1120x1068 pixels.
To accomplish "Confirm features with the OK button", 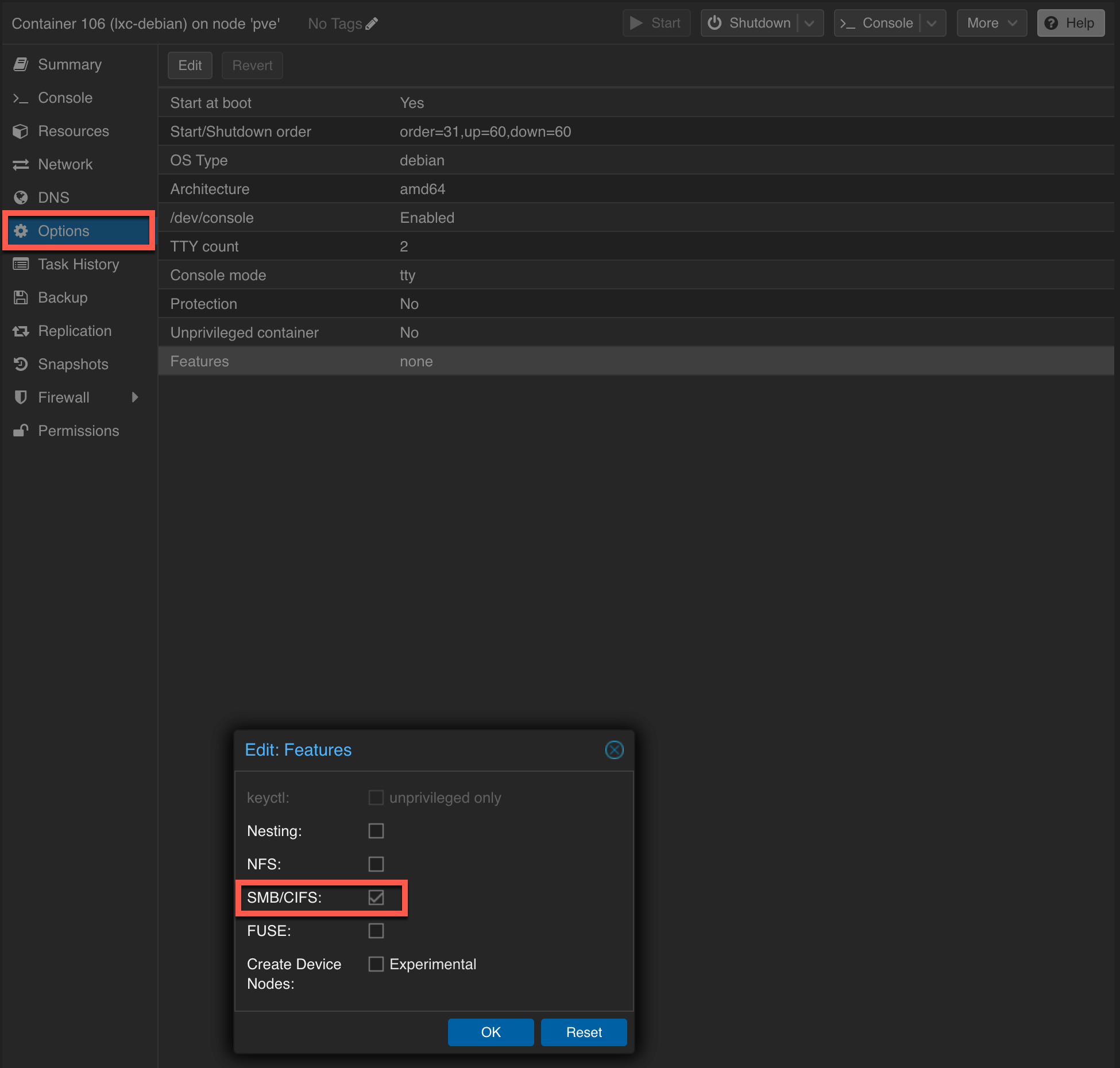I will pyautogui.click(x=491, y=1032).
